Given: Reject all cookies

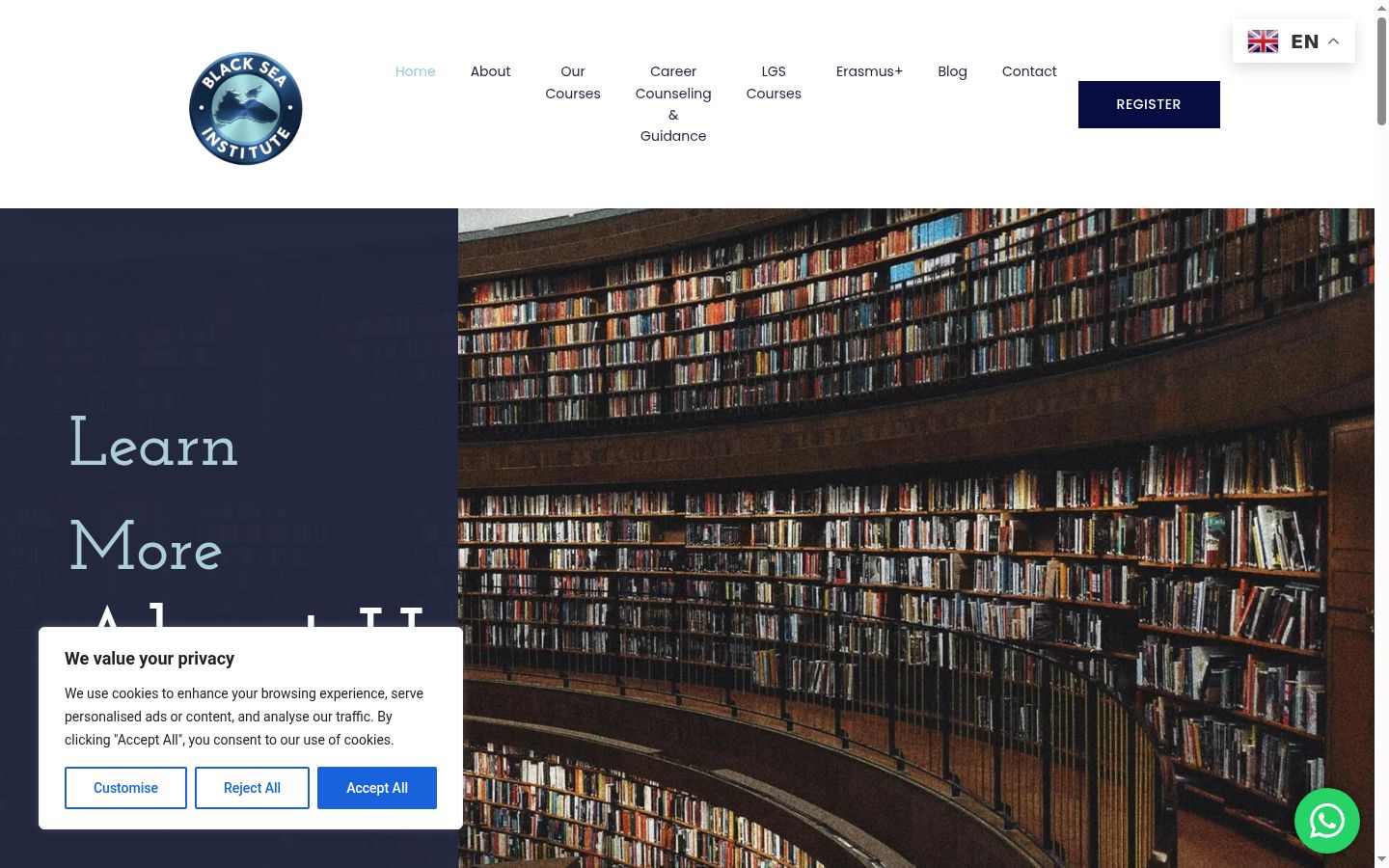Looking at the screenshot, I should coord(252,788).
